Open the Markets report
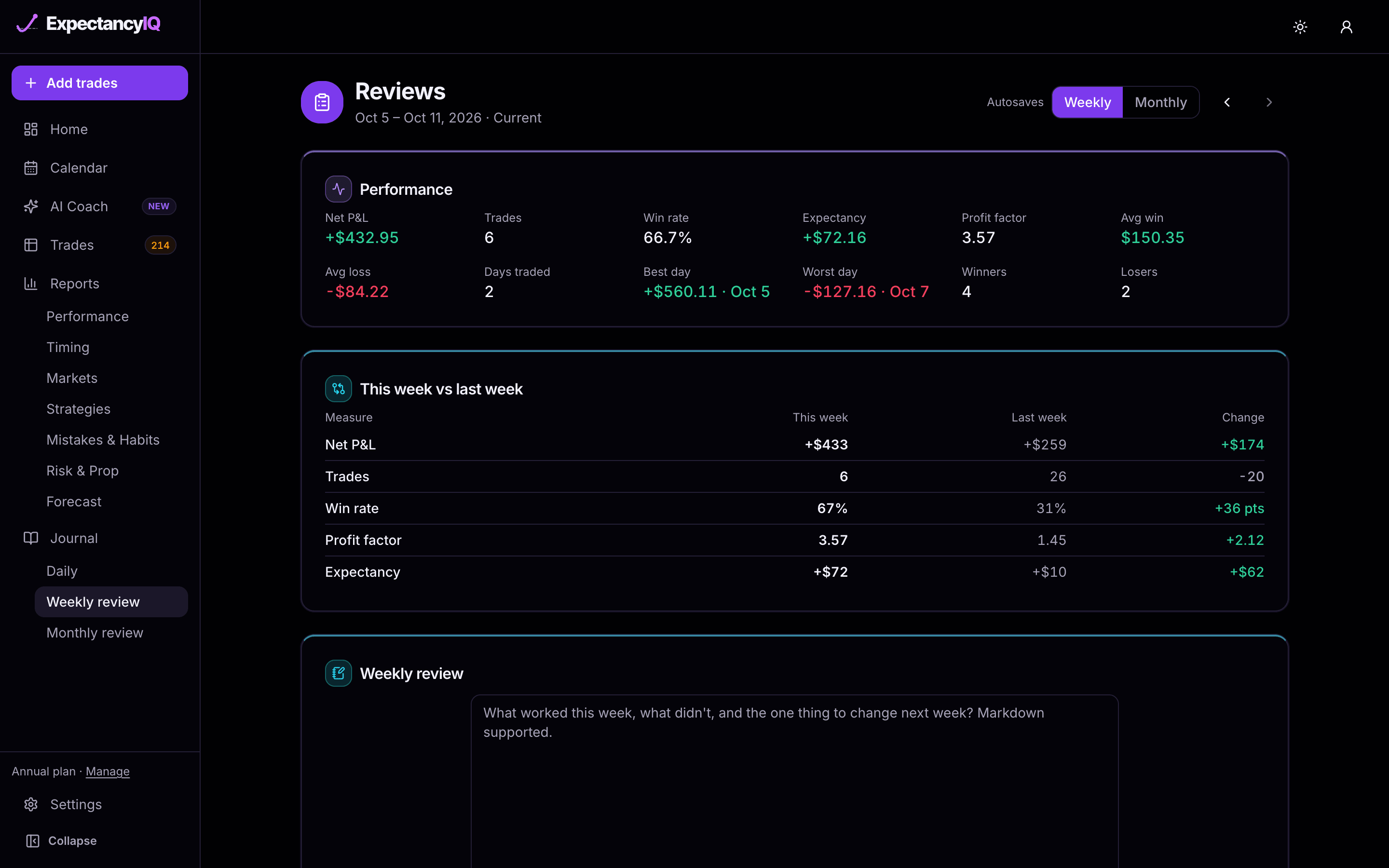 (72, 378)
